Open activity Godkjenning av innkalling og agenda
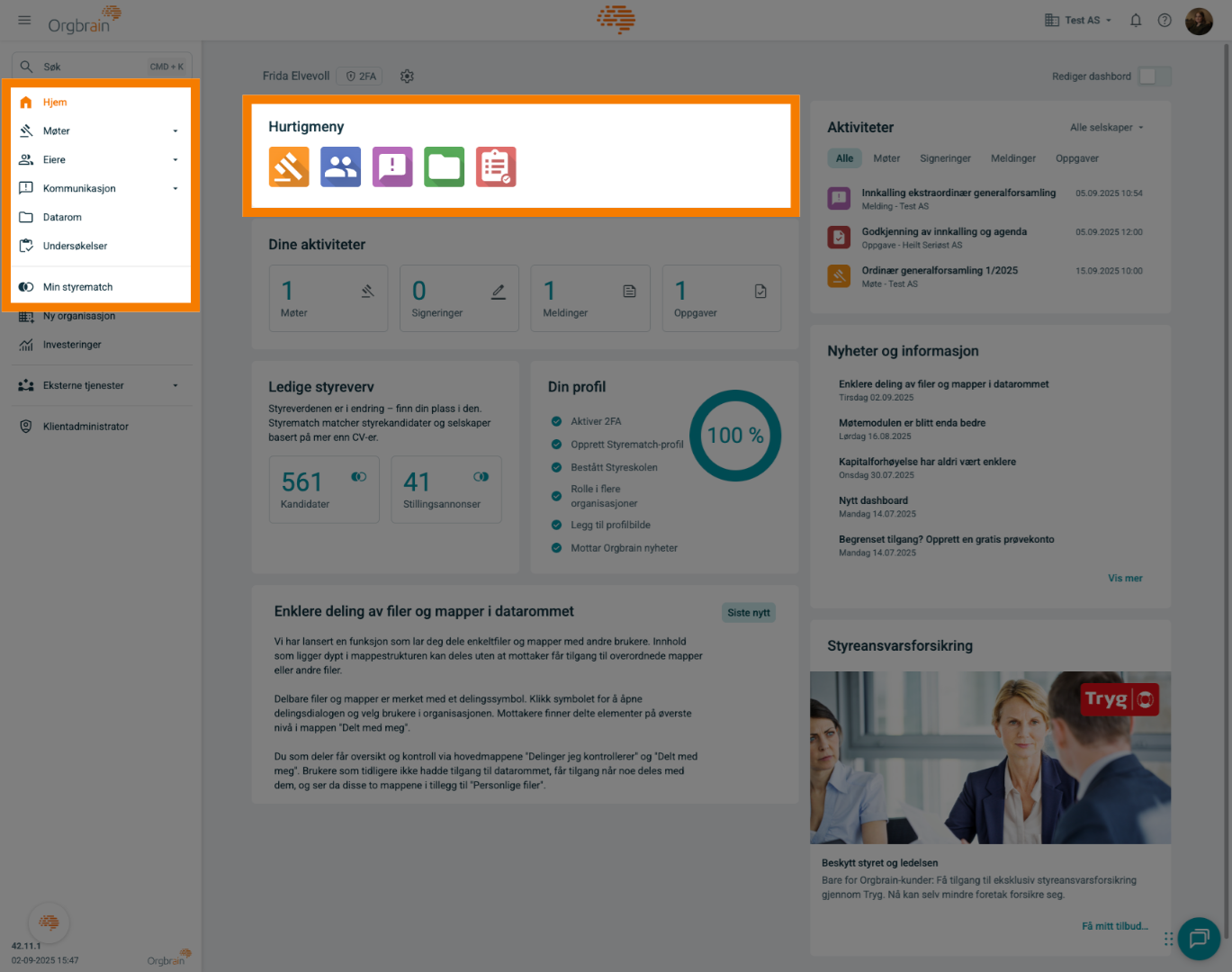The width and height of the screenshot is (1232, 972). [944, 231]
